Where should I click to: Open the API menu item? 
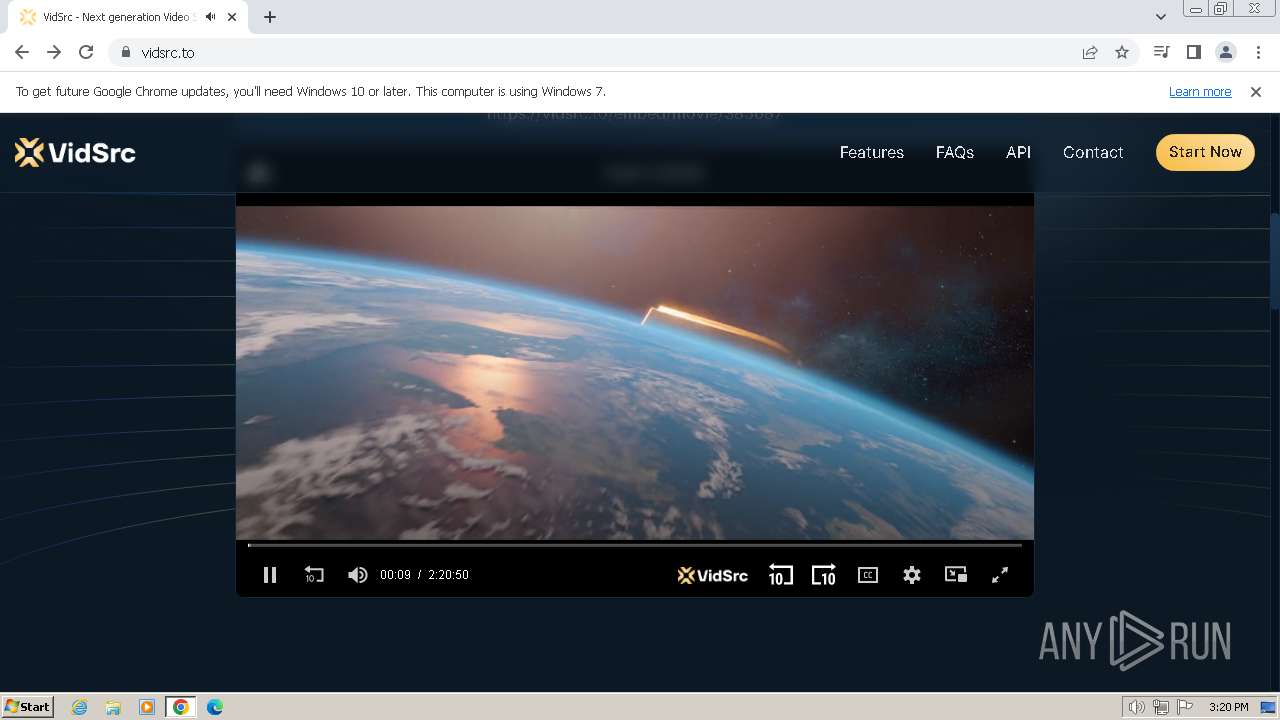(1018, 152)
